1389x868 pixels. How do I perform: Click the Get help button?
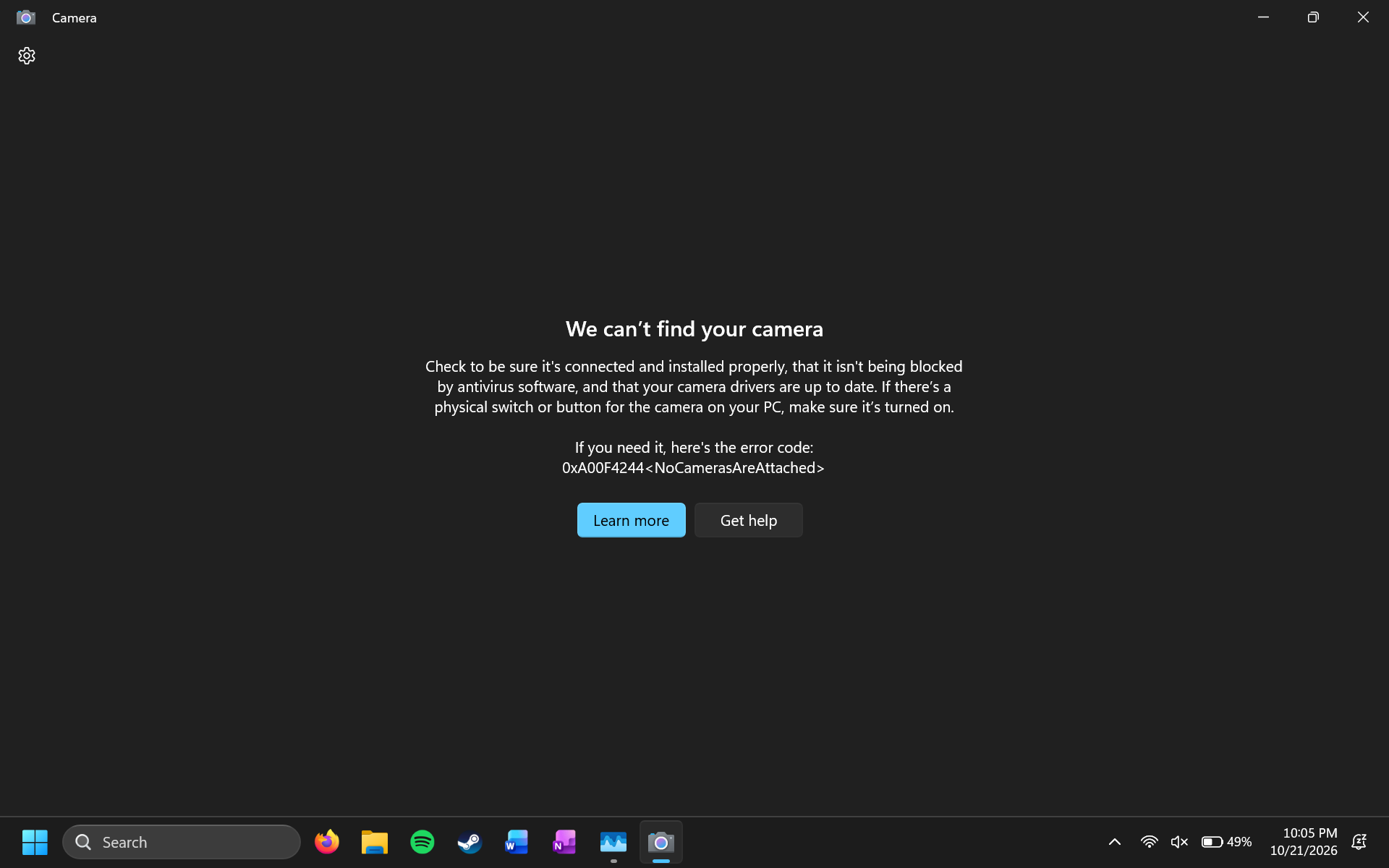point(748,520)
